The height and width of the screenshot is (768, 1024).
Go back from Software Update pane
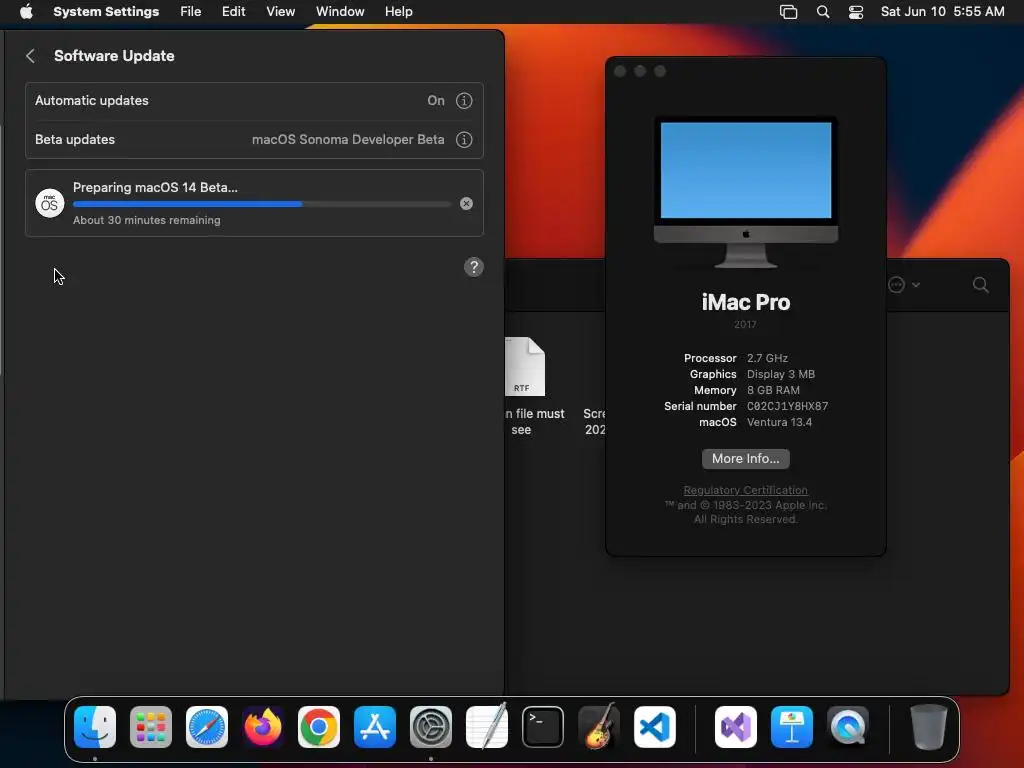pos(30,56)
